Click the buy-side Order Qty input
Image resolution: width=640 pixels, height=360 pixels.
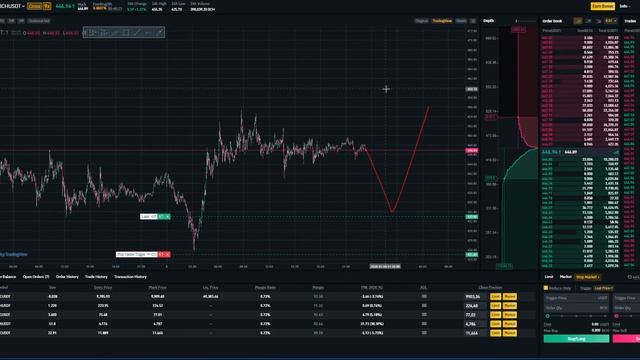click(x=576, y=308)
